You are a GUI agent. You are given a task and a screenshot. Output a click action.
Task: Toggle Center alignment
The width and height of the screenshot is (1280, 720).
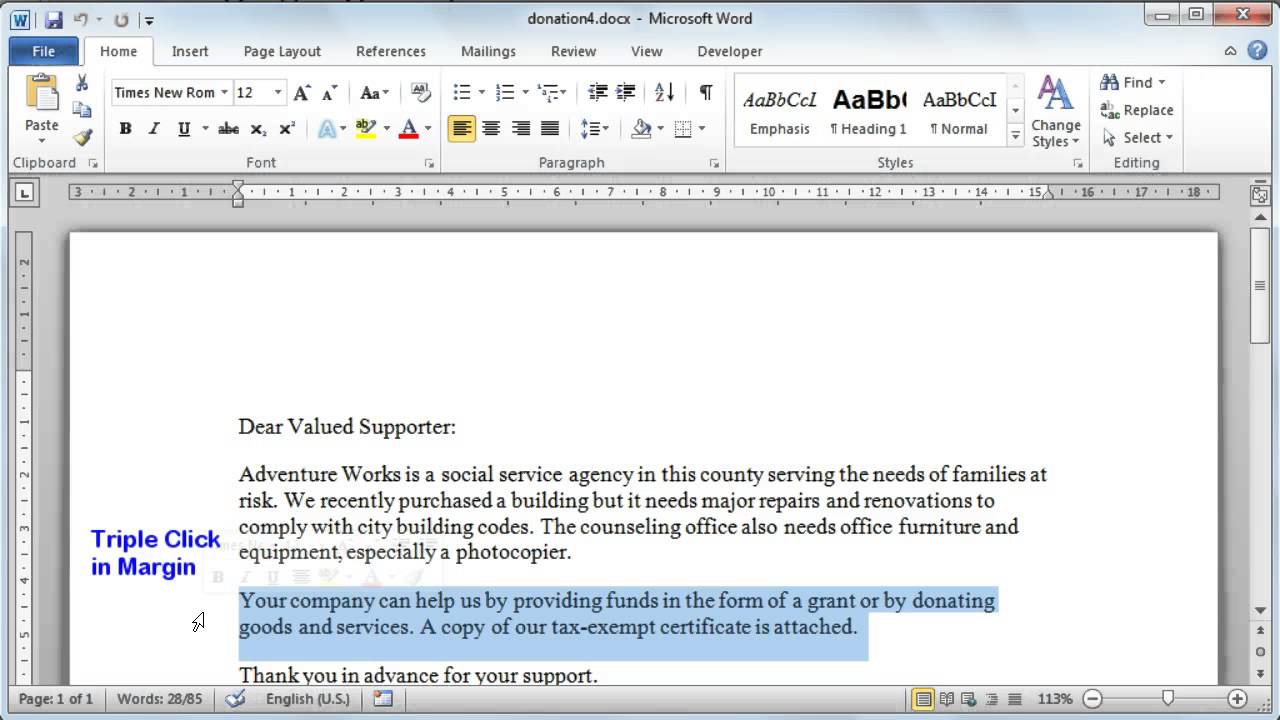(491, 128)
